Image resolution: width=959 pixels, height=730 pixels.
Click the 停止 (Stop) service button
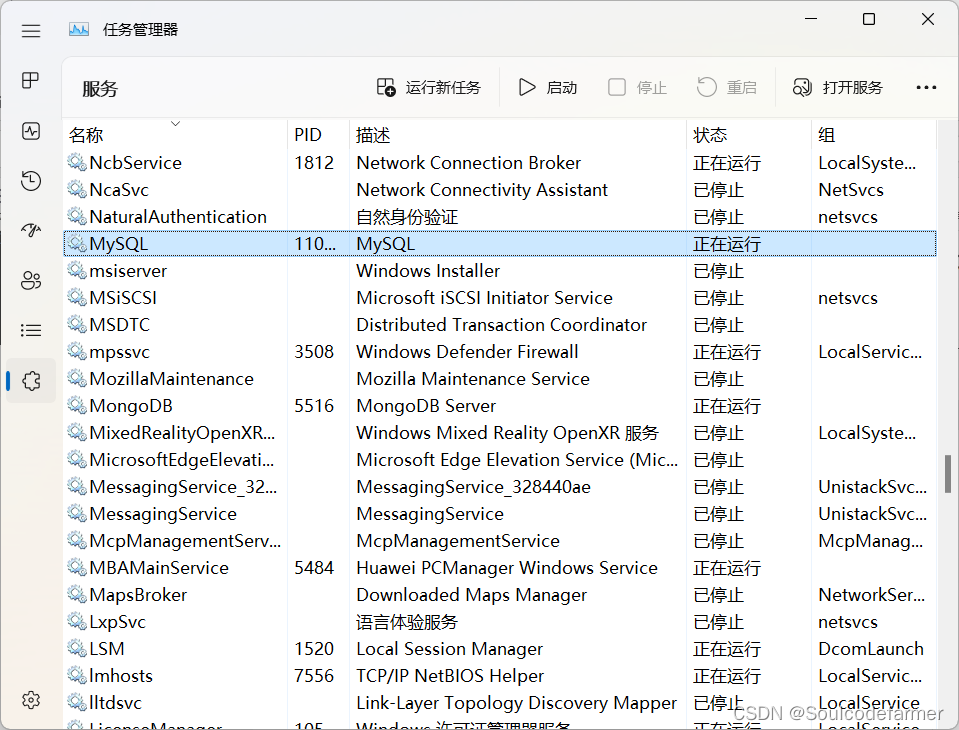(x=637, y=87)
